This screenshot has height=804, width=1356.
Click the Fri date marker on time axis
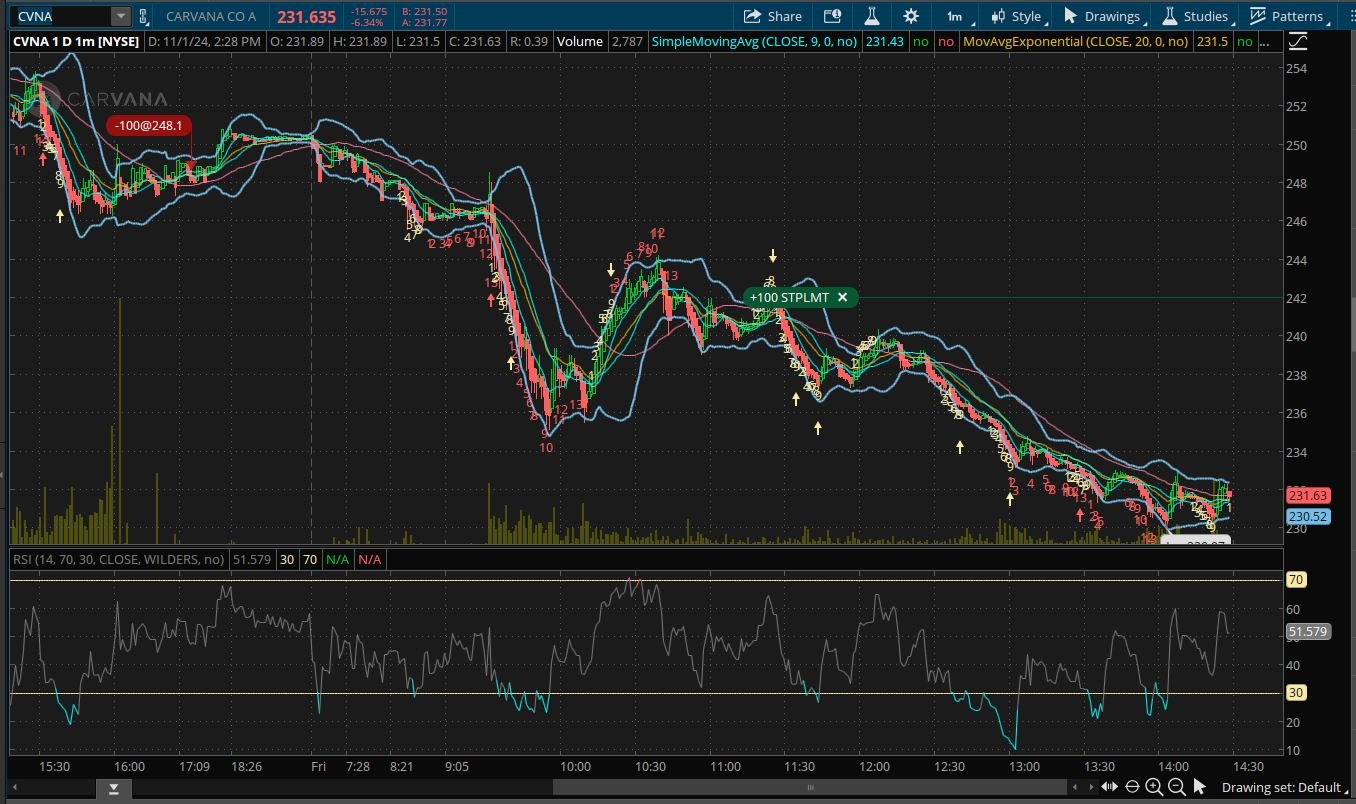point(319,766)
